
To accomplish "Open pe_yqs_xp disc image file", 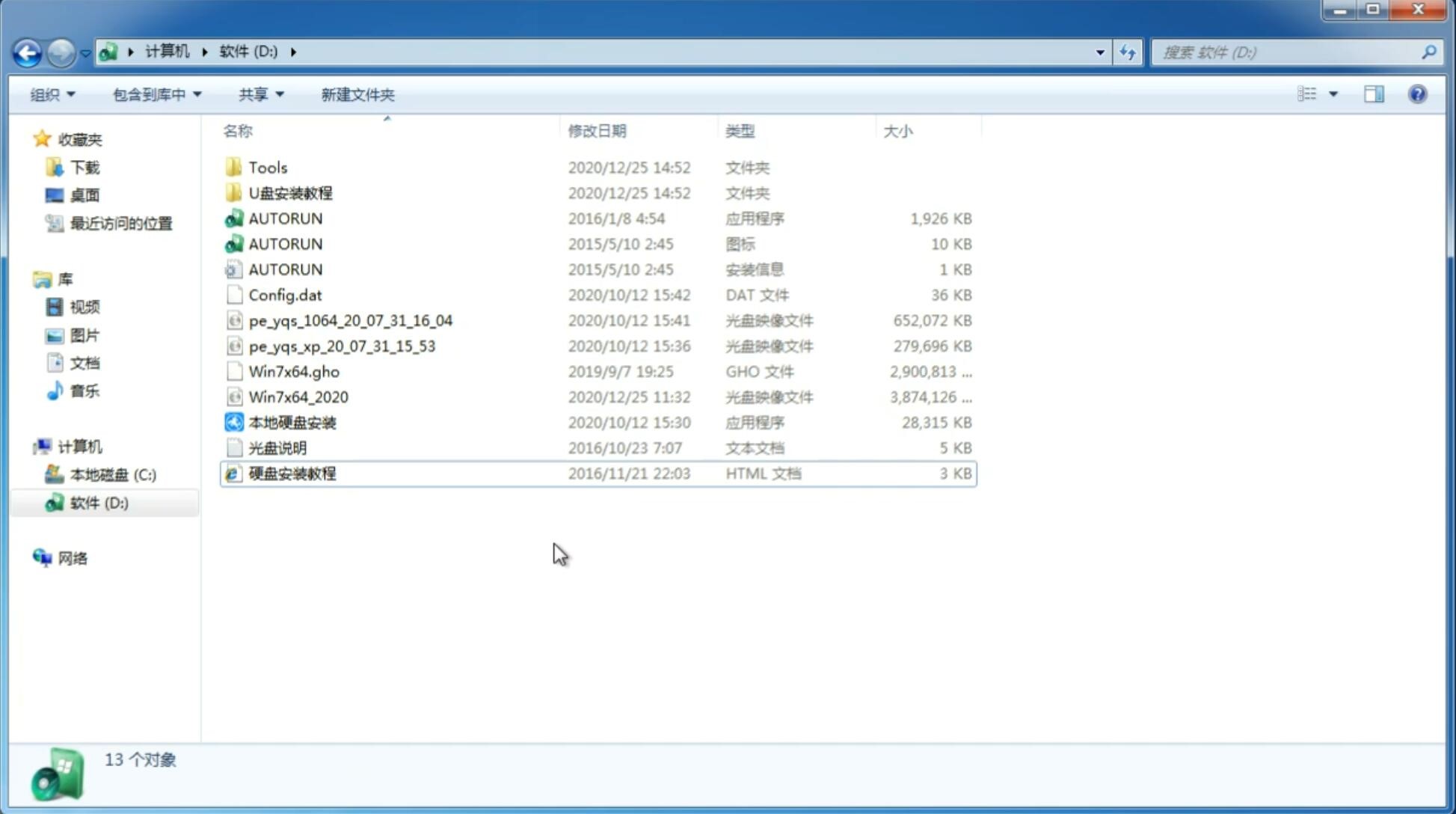I will pyautogui.click(x=342, y=345).
